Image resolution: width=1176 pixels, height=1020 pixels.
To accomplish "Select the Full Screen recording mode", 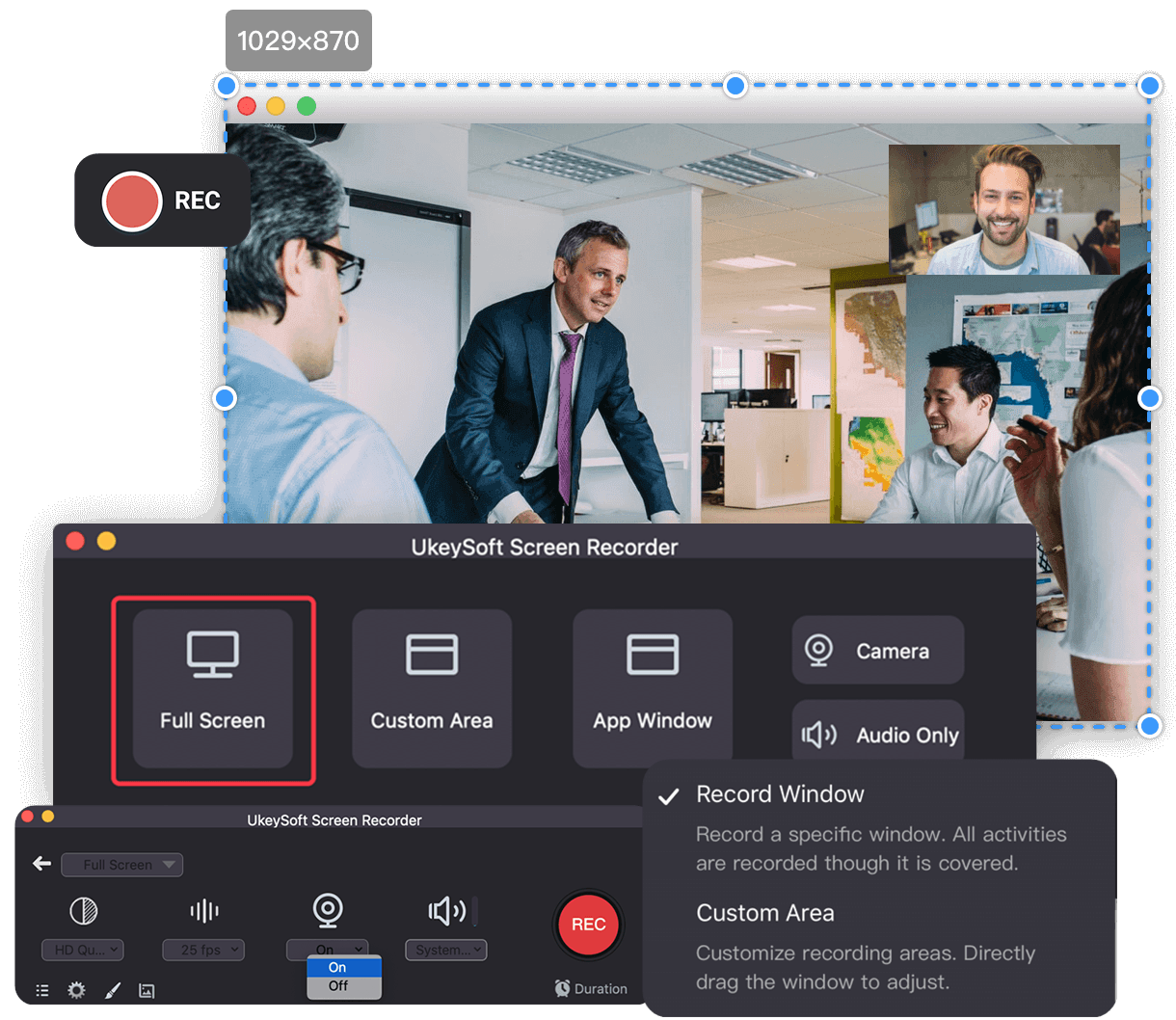I will click(x=213, y=688).
